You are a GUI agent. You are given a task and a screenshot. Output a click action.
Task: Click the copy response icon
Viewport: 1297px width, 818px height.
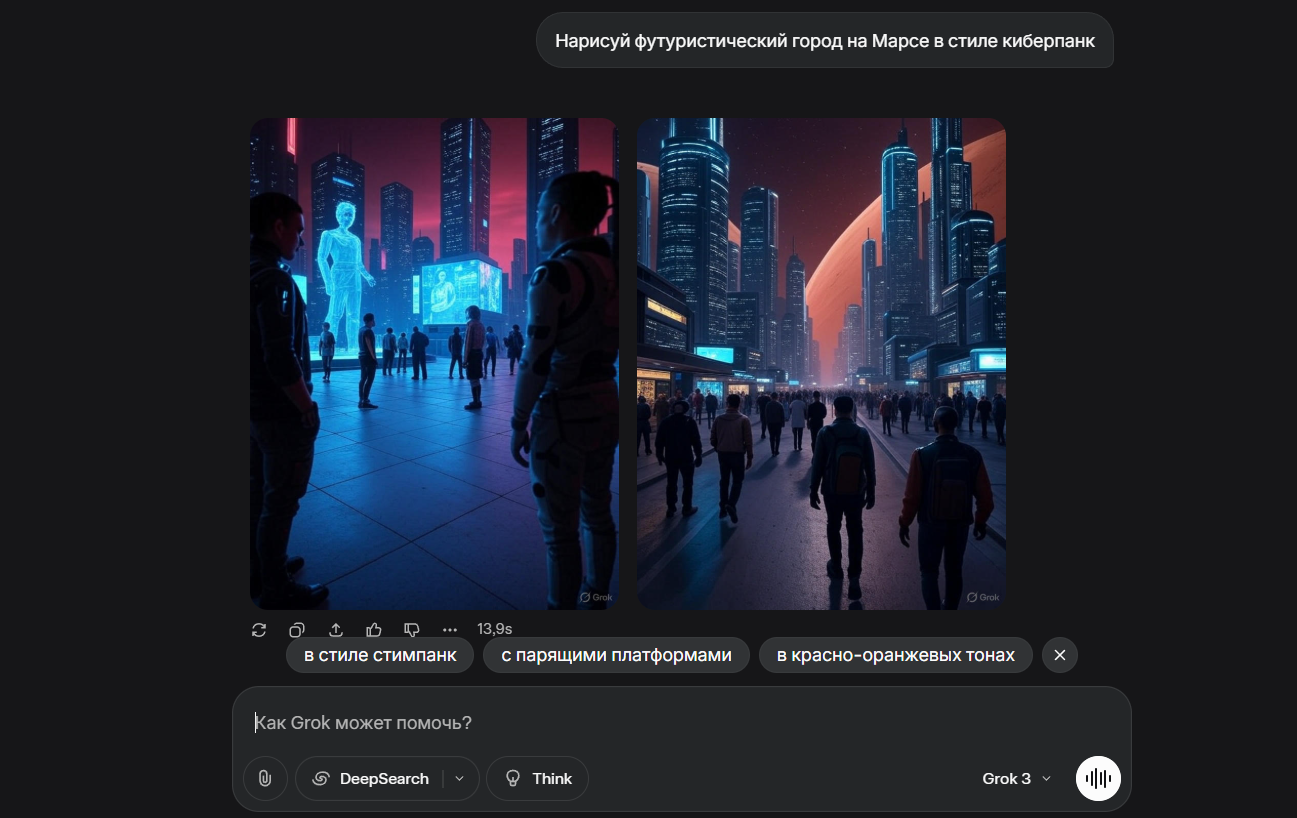coord(297,629)
